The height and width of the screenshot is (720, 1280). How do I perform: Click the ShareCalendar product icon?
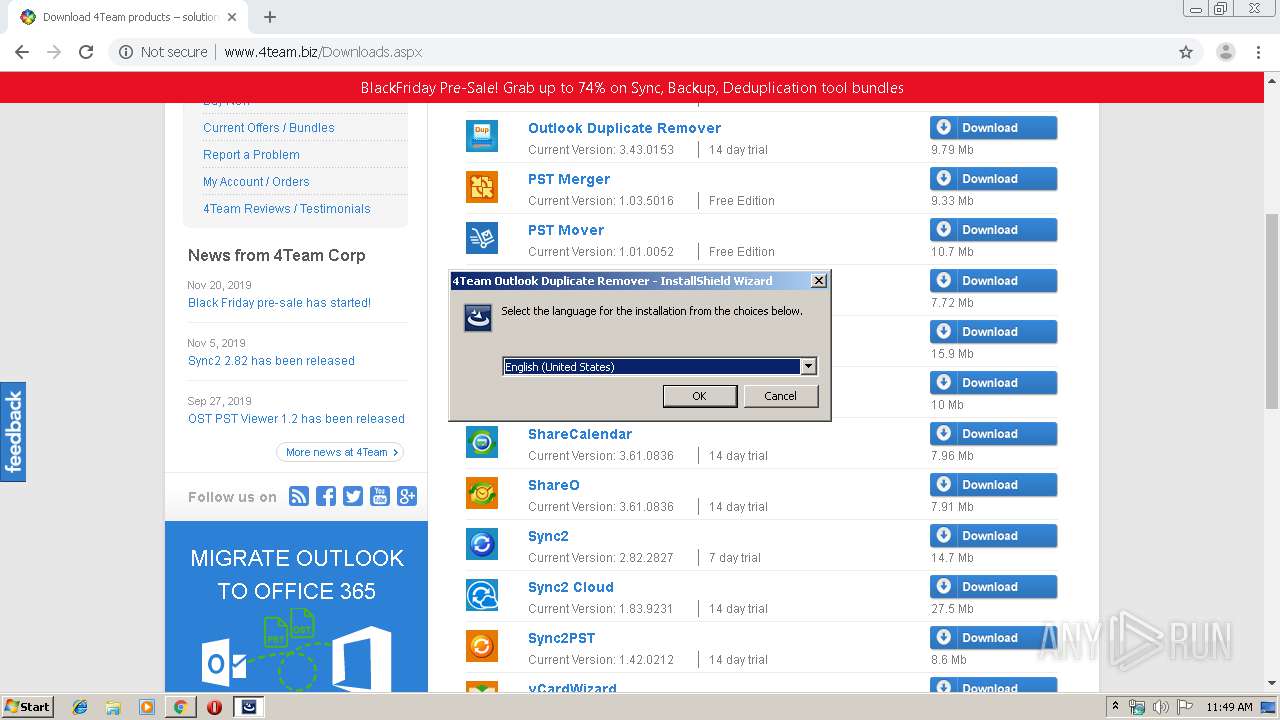click(482, 442)
